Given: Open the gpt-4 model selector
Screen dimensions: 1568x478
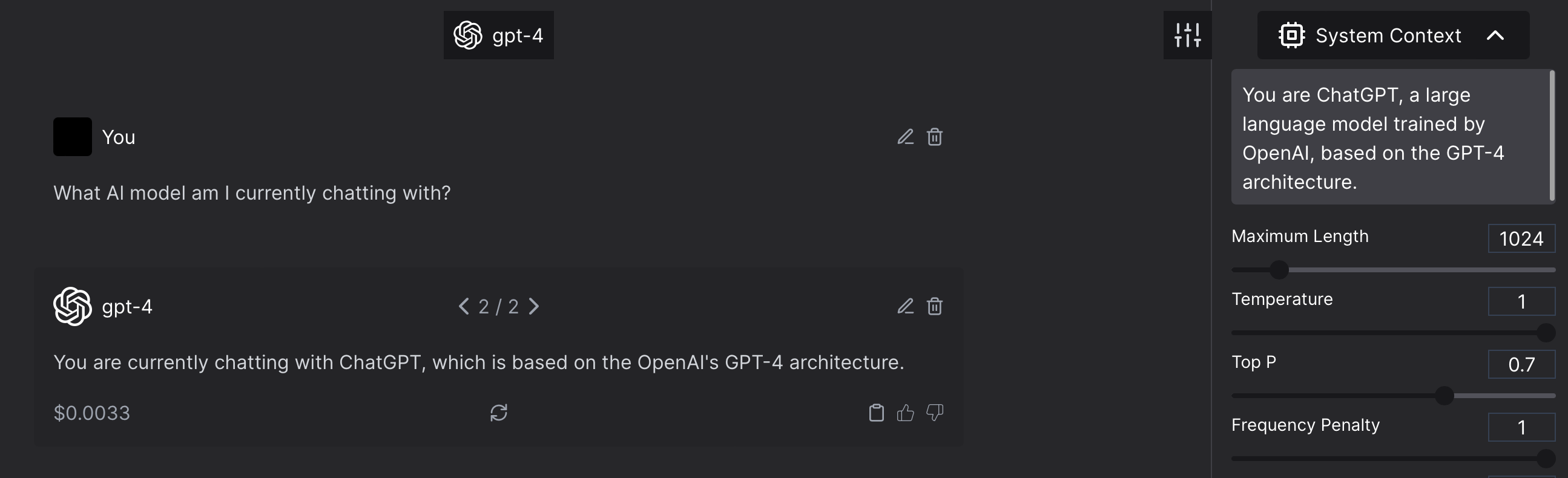Looking at the screenshot, I should click(x=498, y=35).
